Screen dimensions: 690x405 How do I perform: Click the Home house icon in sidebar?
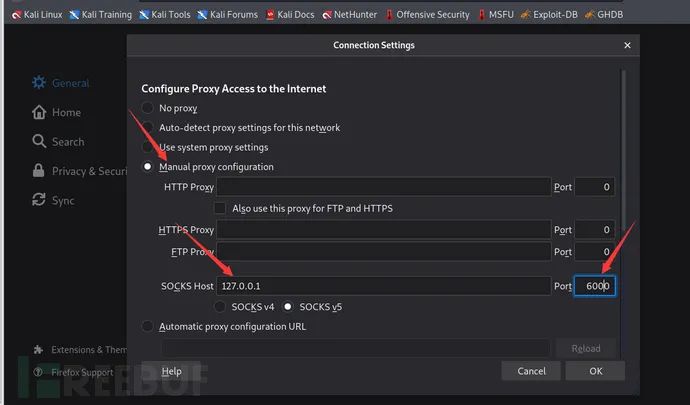coord(39,112)
